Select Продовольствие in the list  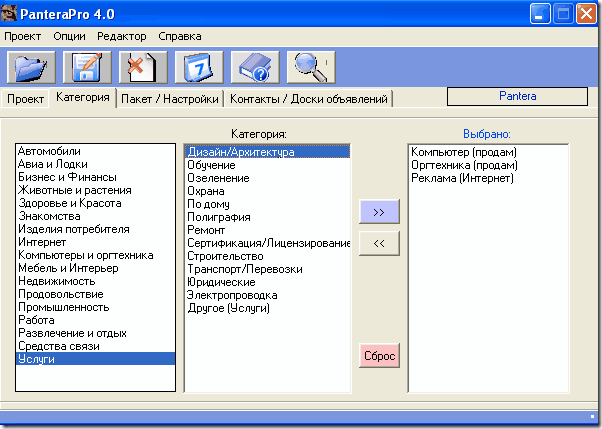click(x=95, y=294)
